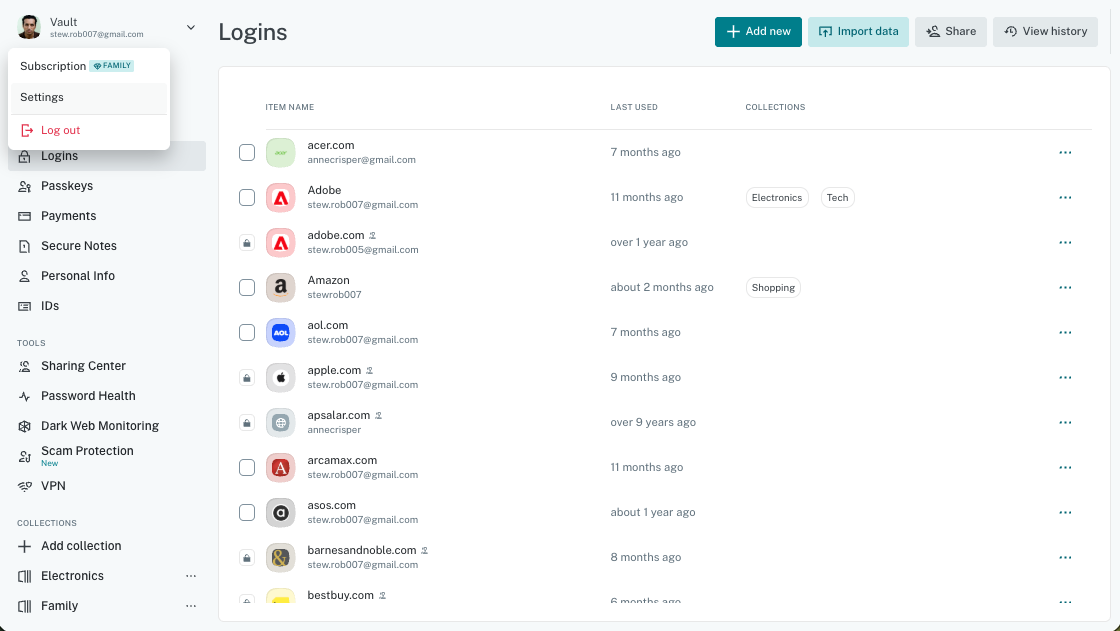Open Dark Web Monitoring tool
Image resolution: width=1120 pixels, height=631 pixels.
coord(99,426)
